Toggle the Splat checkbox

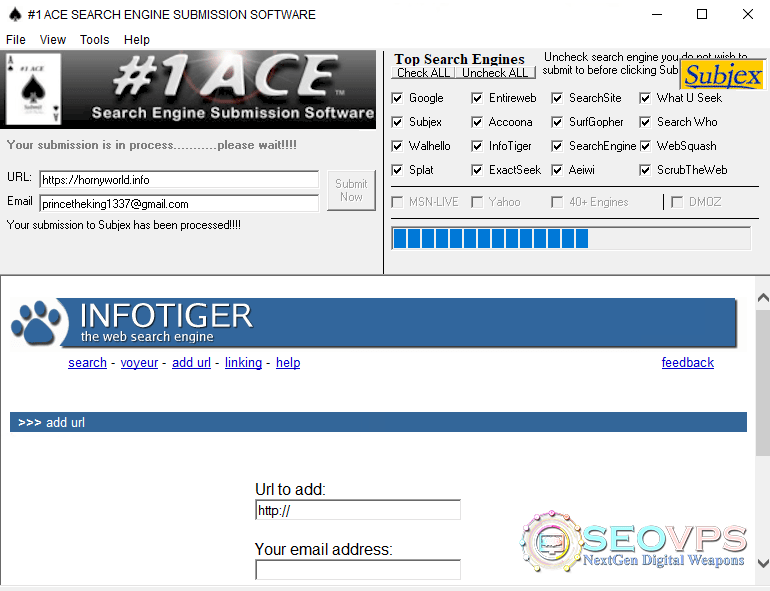click(397, 170)
